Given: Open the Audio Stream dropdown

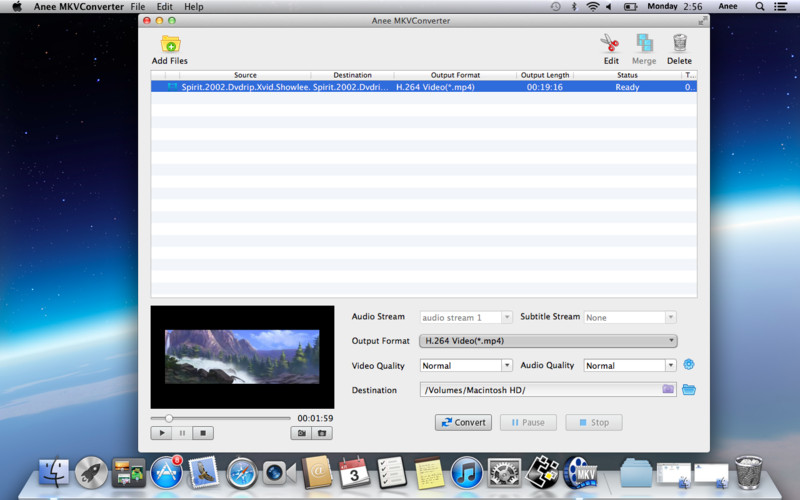Looking at the screenshot, I should click(x=466, y=317).
